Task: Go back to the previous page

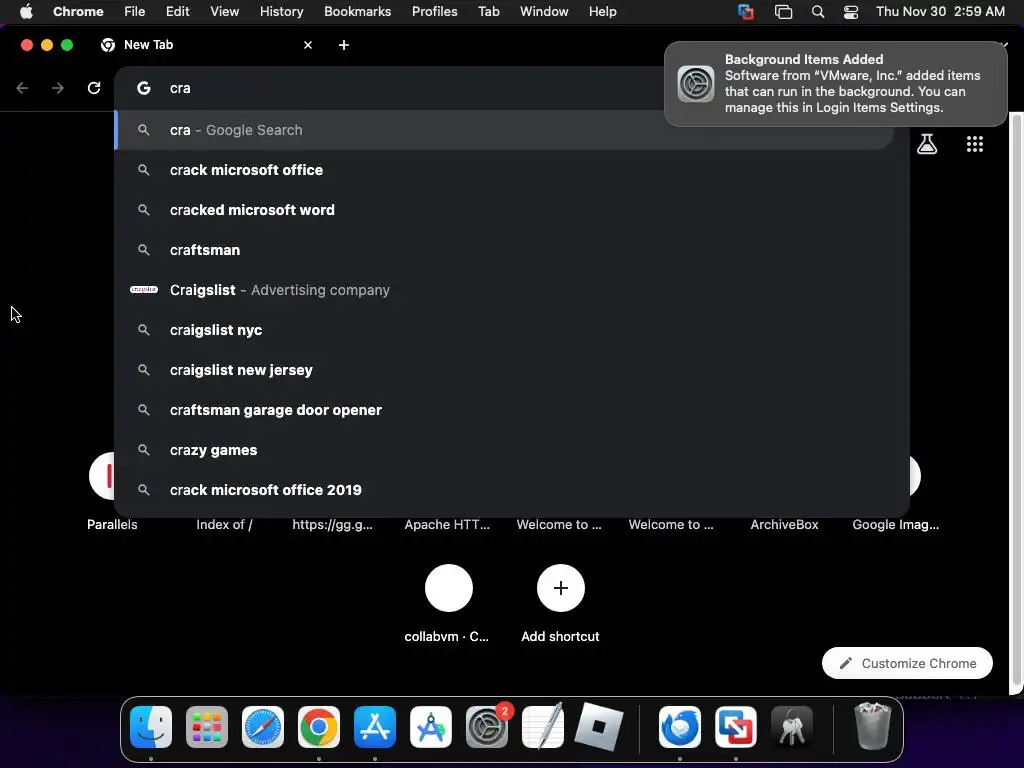Action: click(22, 88)
